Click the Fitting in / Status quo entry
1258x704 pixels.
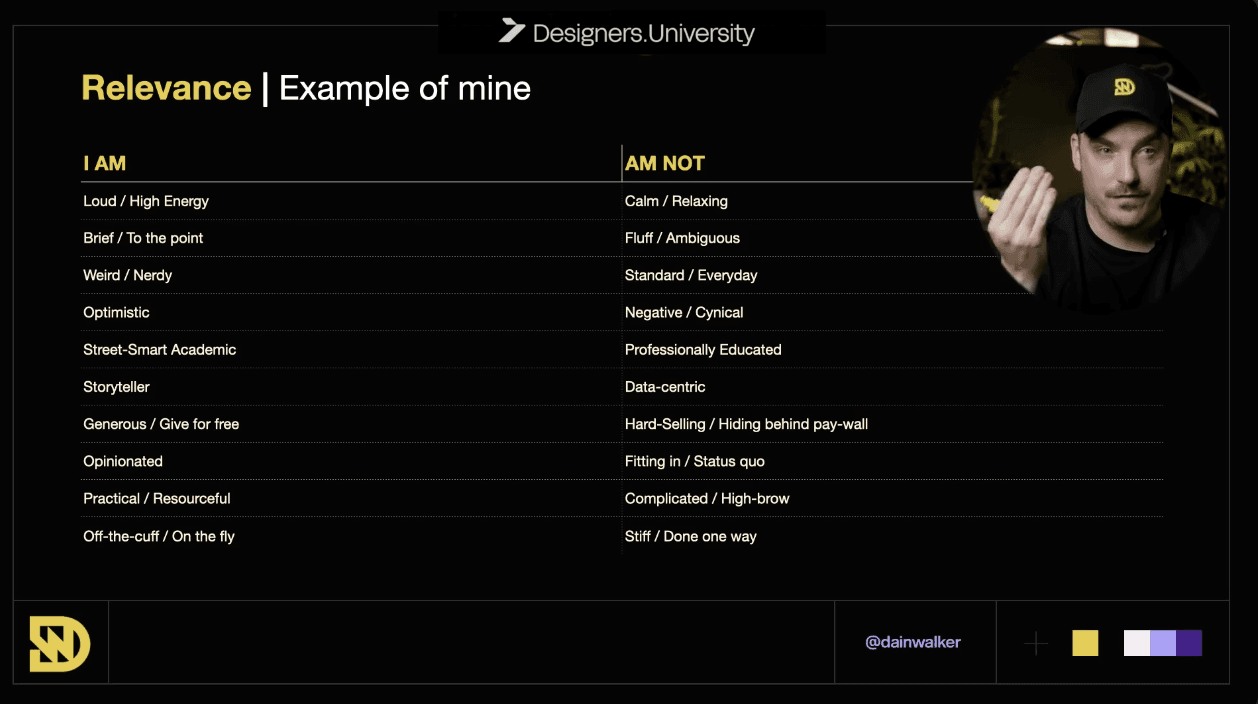pos(695,461)
